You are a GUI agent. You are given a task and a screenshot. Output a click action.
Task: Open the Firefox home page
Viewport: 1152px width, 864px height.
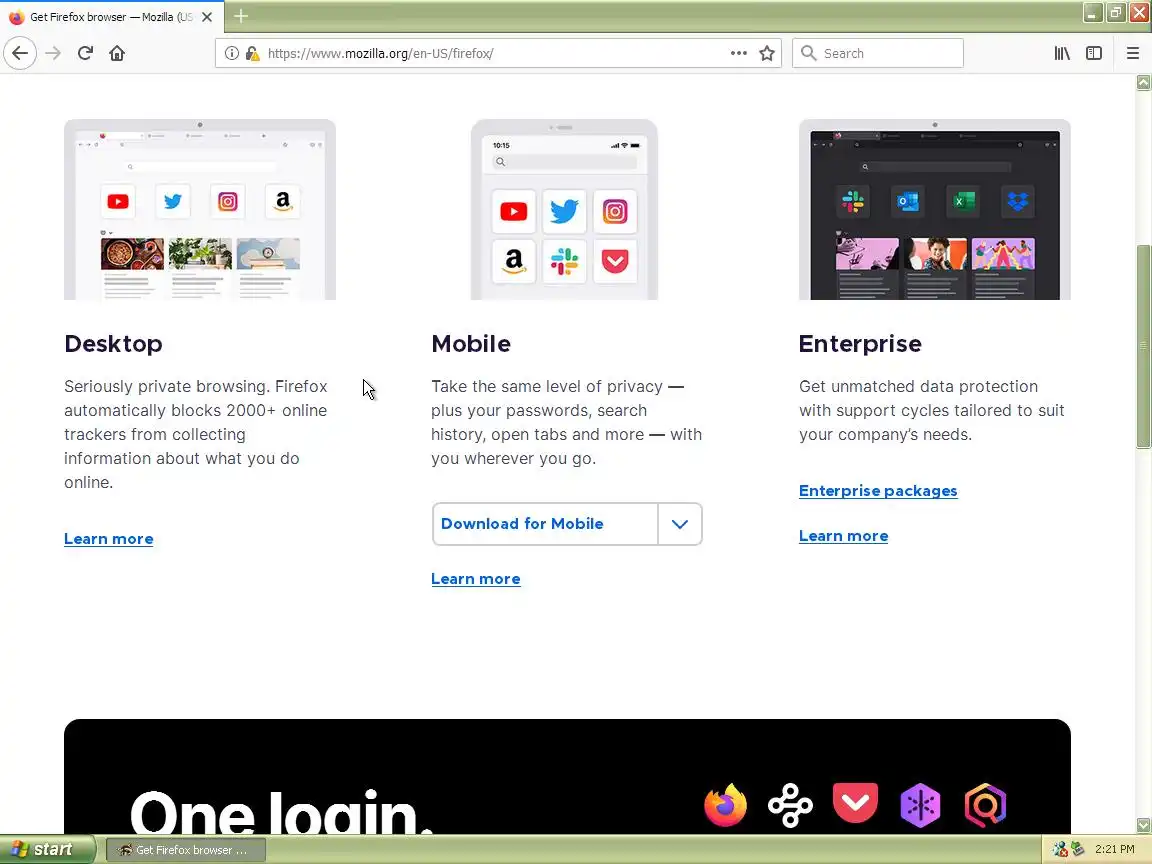[117, 53]
